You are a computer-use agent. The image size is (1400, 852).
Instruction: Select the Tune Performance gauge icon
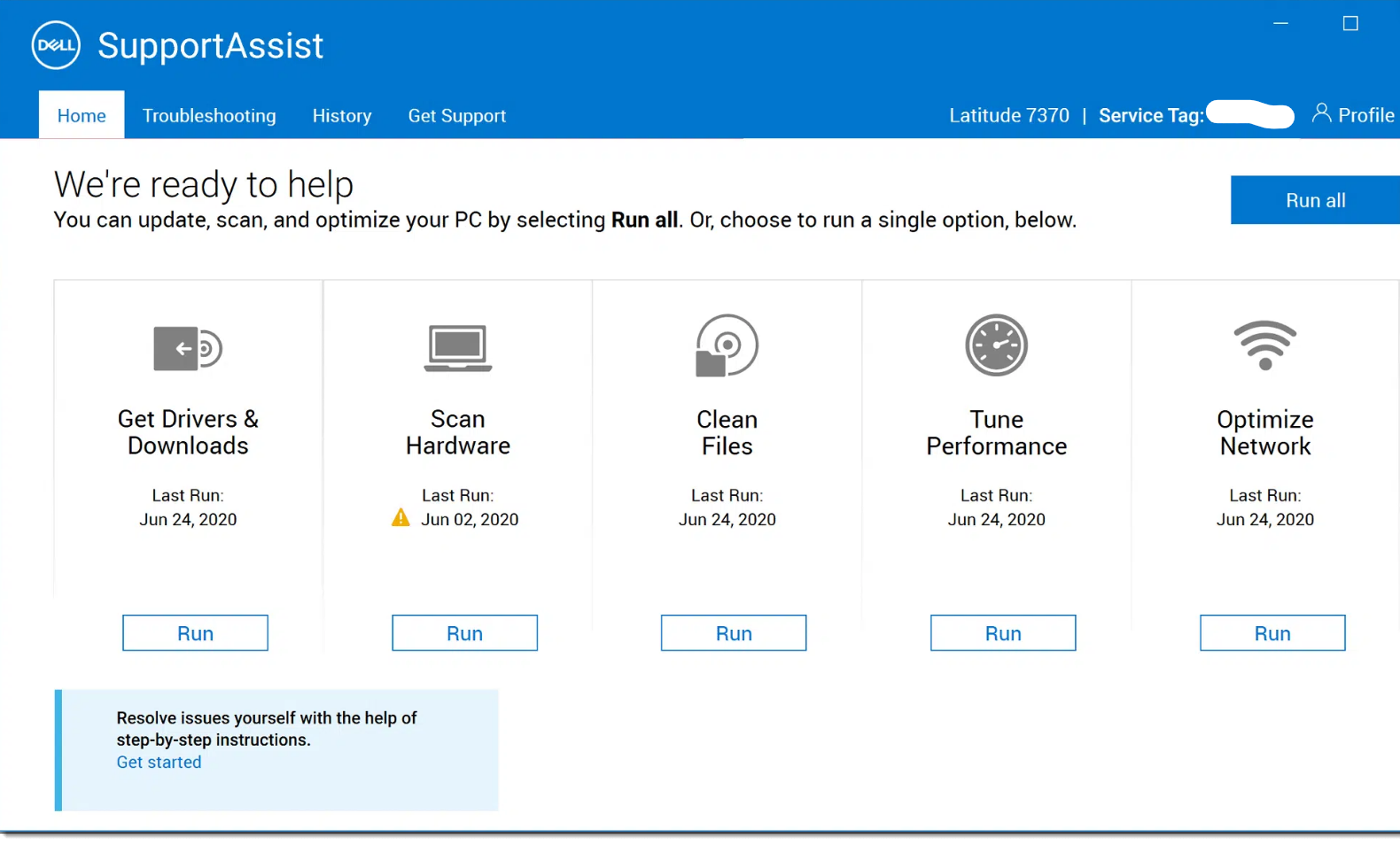tap(996, 345)
